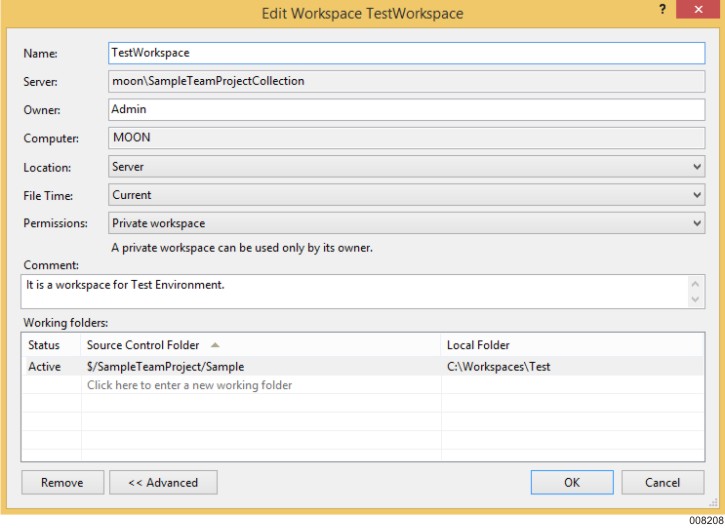725x528 pixels.
Task: Click the help question mark icon
Action: coord(663,10)
